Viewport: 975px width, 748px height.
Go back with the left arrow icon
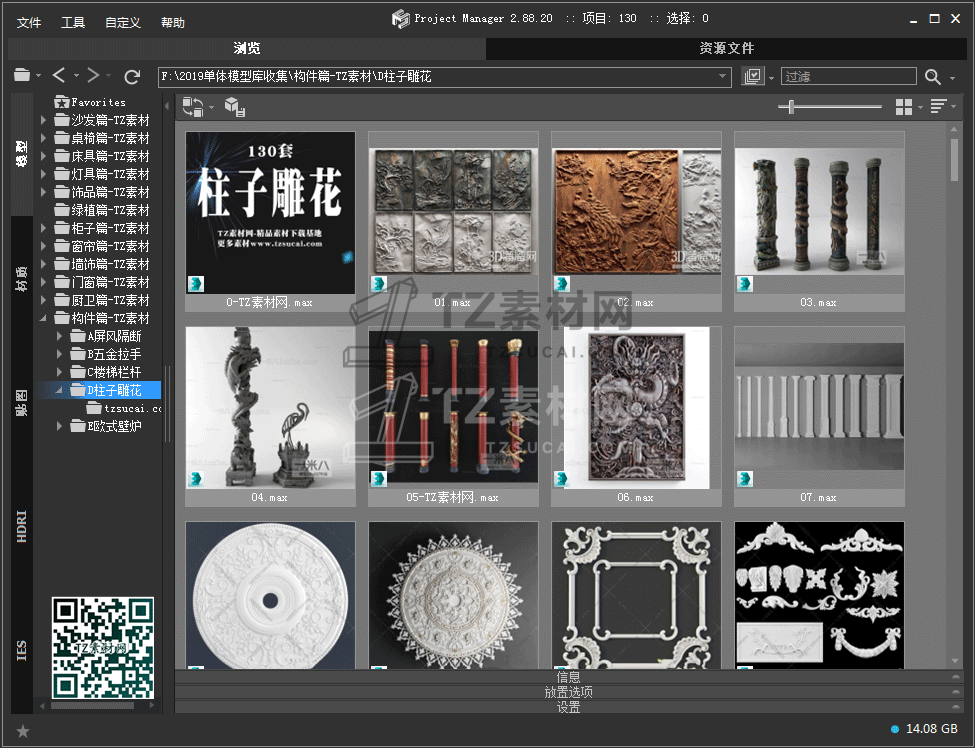tap(59, 76)
